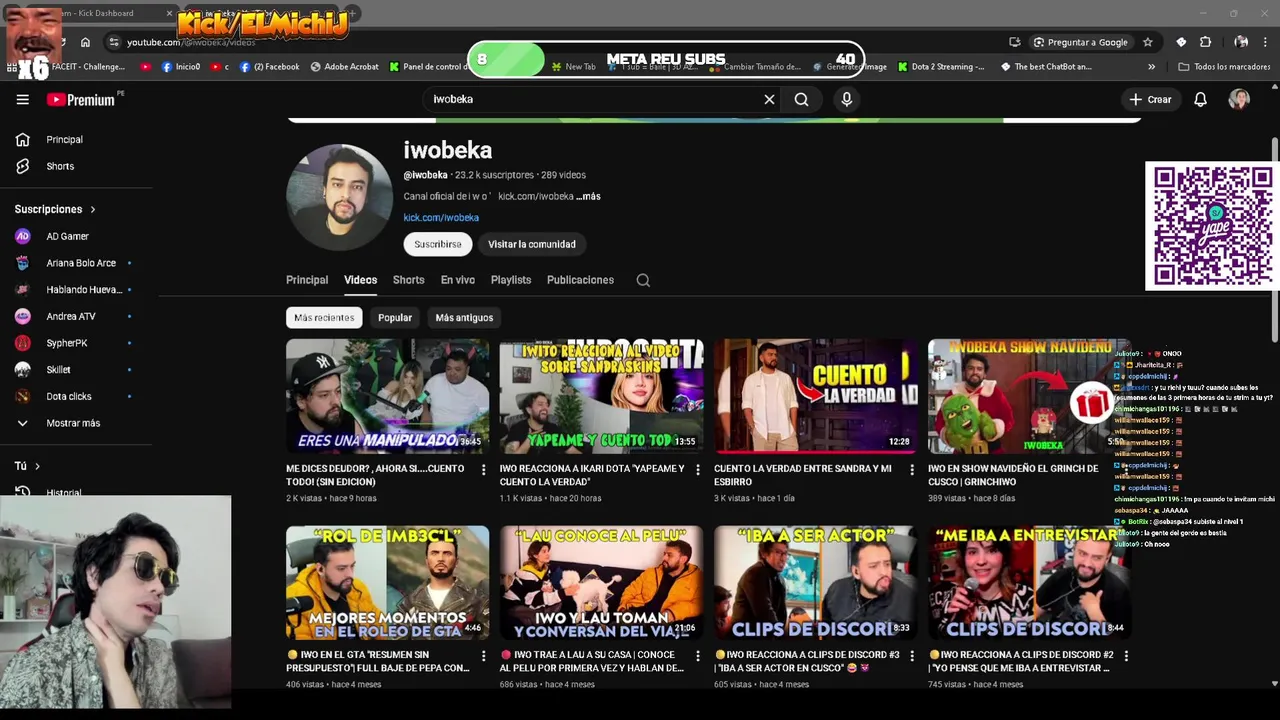The height and width of the screenshot is (720, 1280).
Task: Switch to the channel Shorts tab
Action: (408, 280)
